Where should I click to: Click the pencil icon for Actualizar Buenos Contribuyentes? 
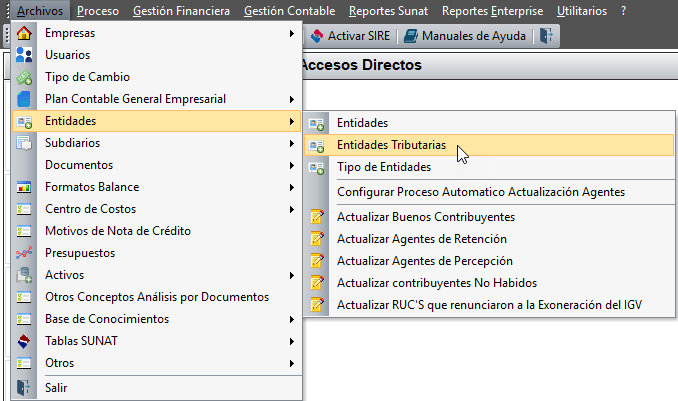pos(317,217)
